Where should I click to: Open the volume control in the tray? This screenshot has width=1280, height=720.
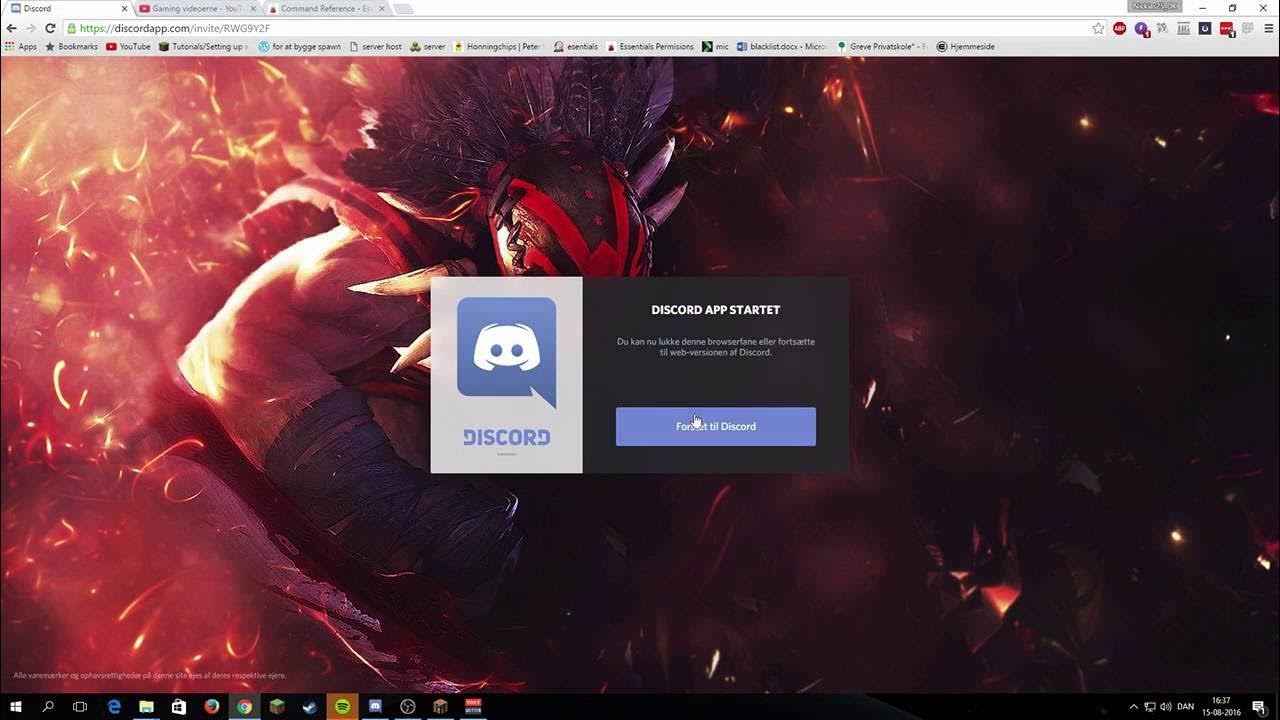(x=1166, y=706)
